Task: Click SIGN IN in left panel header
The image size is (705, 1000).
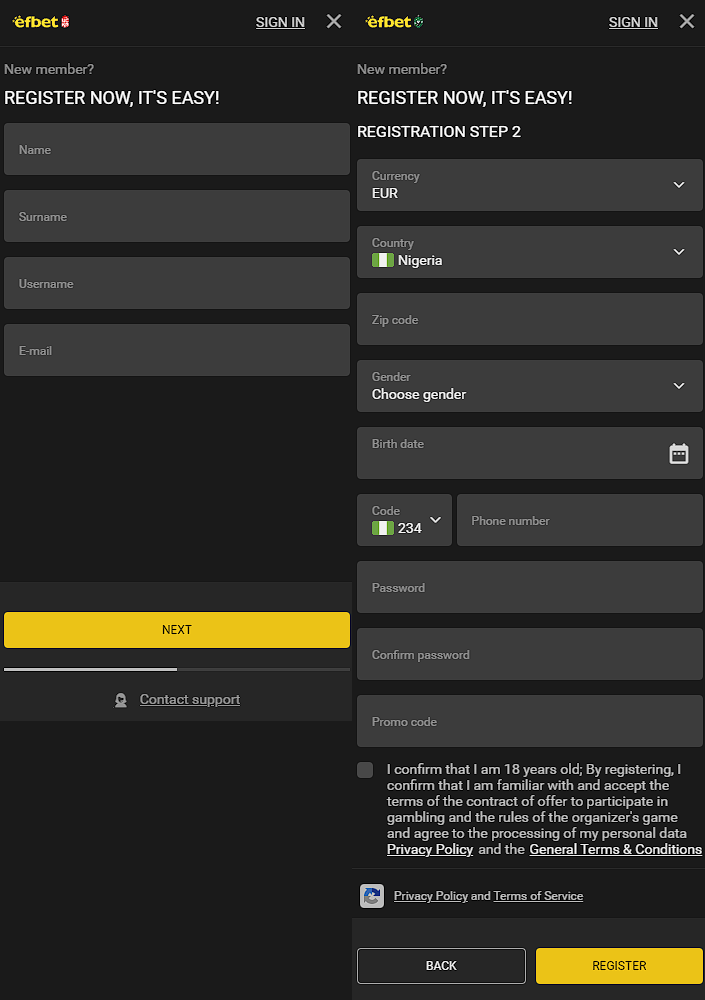Action: pyautogui.click(x=280, y=22)
